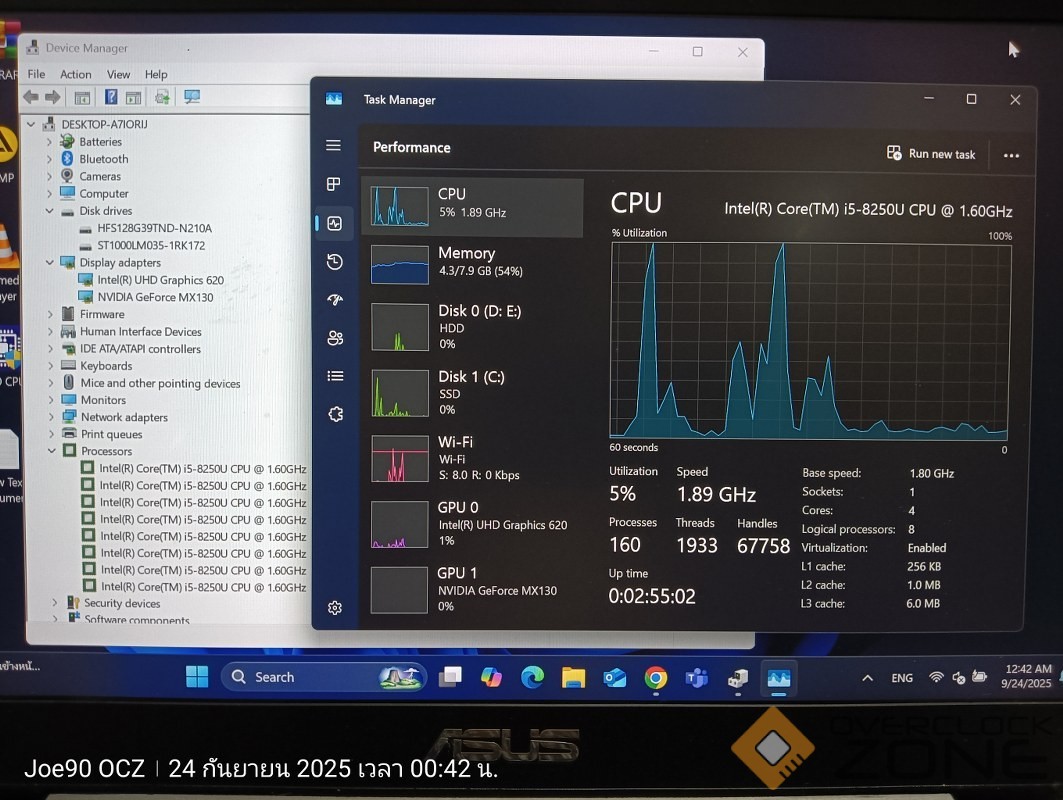The image size is (1063, 800).
Task: Expand Firmware category
Action: (x=50, y=314)
